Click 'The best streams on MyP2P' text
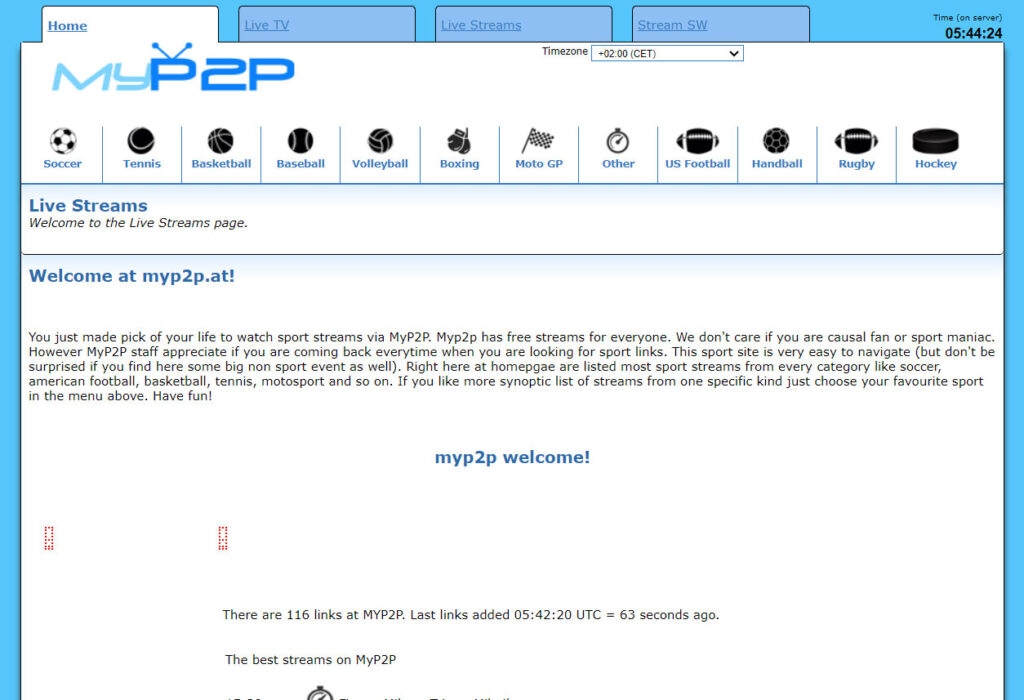This screenshot has height=700, width=1024. click(x=310, y=660)
